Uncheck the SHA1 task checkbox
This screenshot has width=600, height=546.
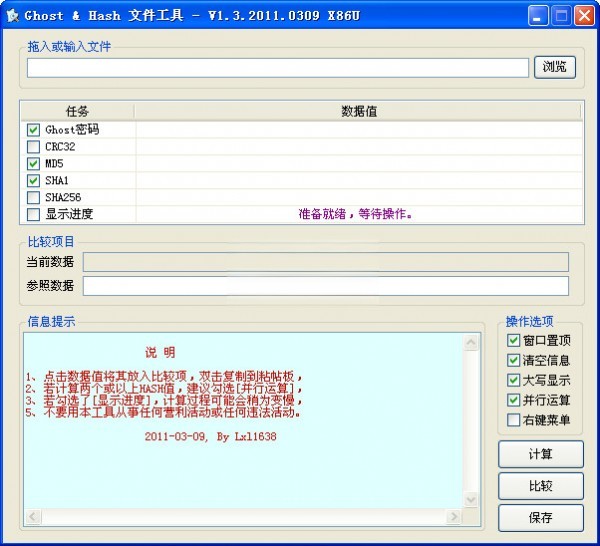(x=34, y=180)
